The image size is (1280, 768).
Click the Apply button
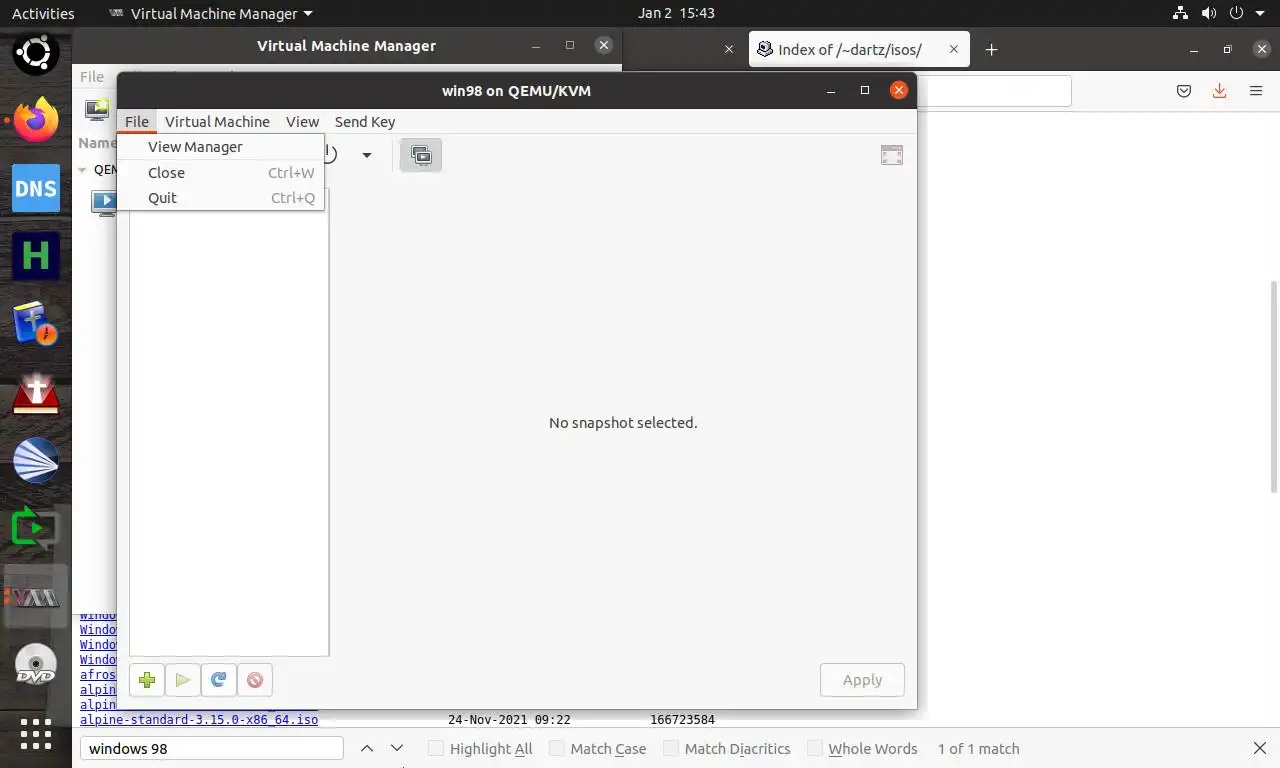(862, 680)
